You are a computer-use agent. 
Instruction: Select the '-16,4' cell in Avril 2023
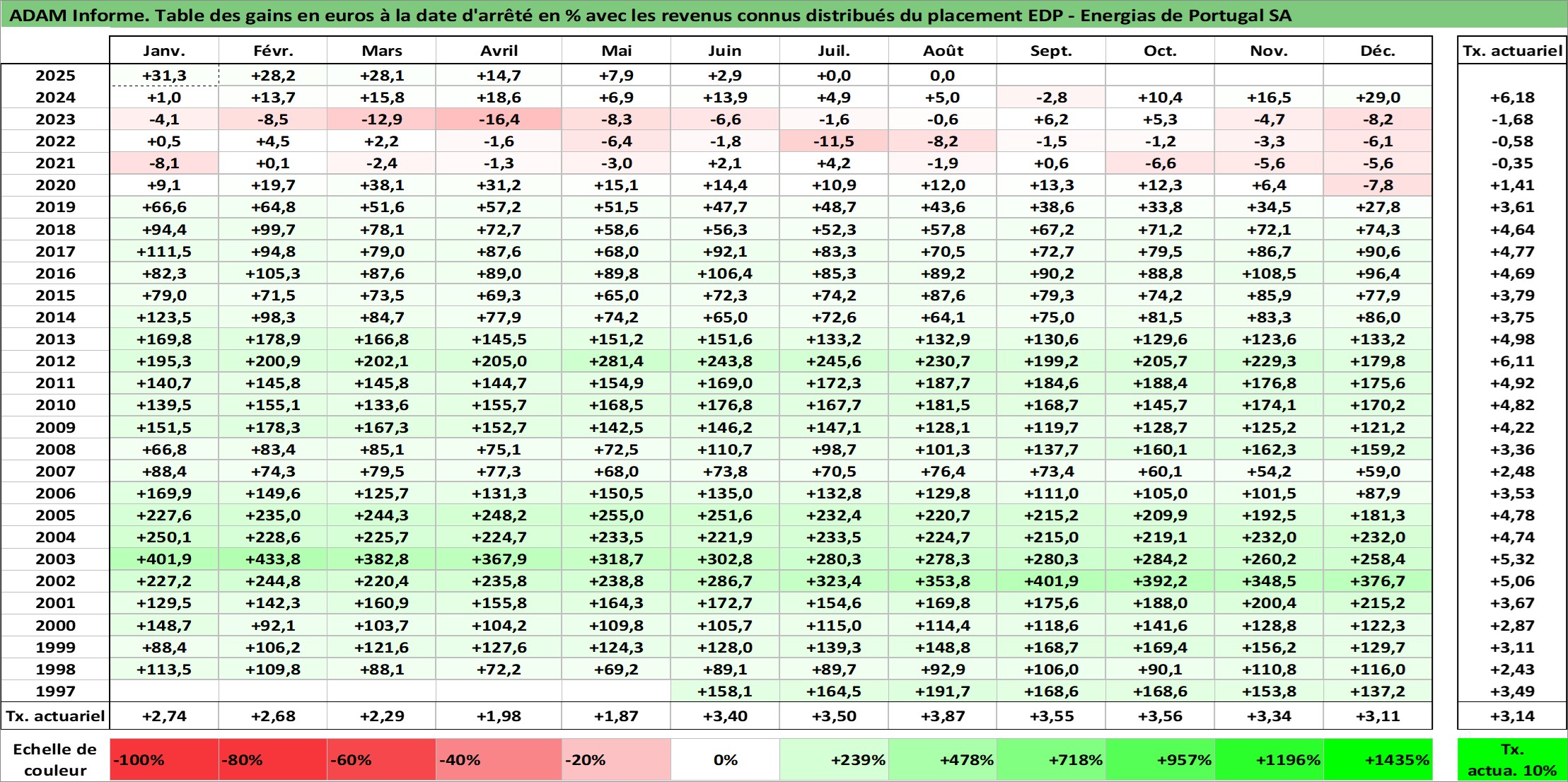pyautogui.click(x=499, y=119)
